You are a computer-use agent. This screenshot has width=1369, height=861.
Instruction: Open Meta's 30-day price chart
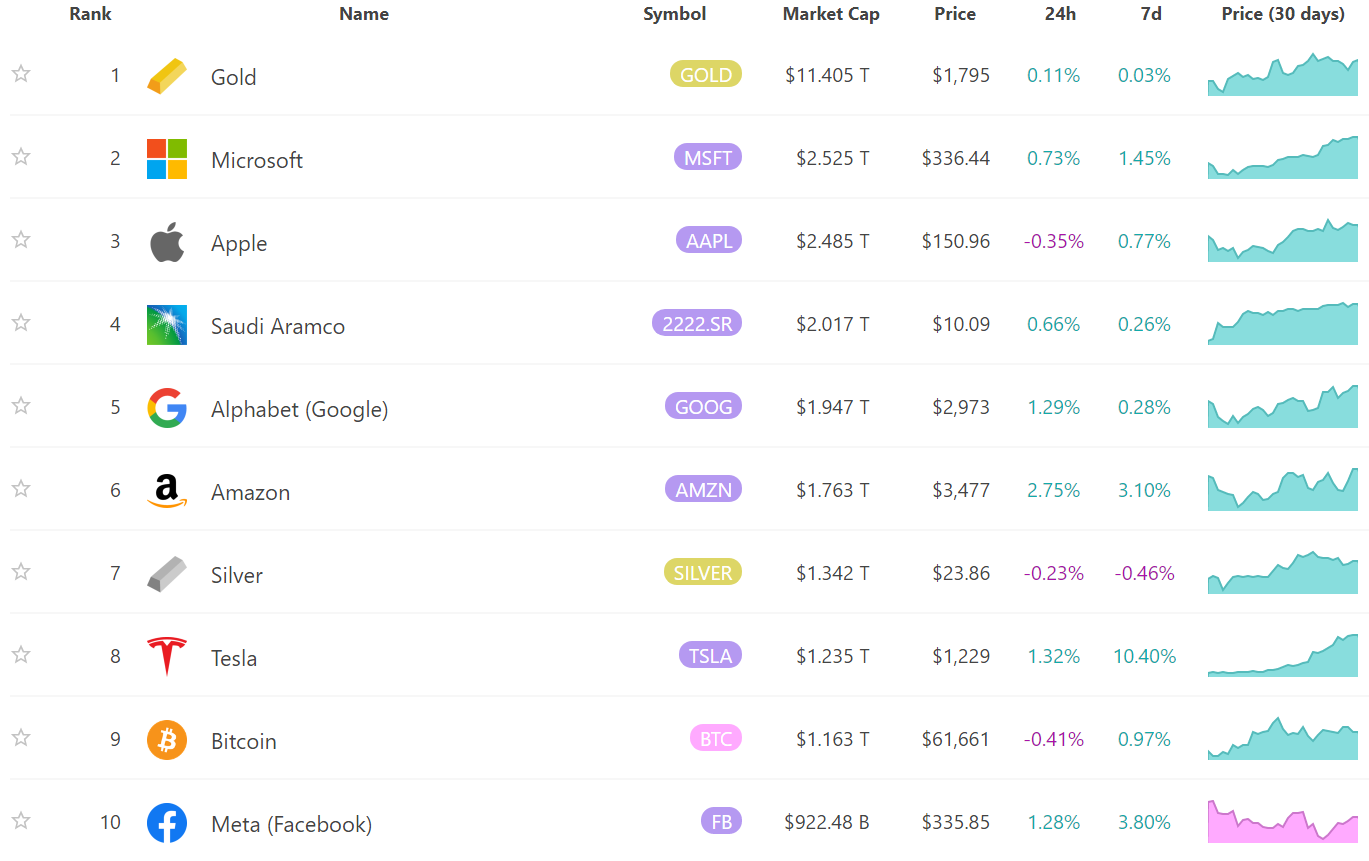[1283, 822]
